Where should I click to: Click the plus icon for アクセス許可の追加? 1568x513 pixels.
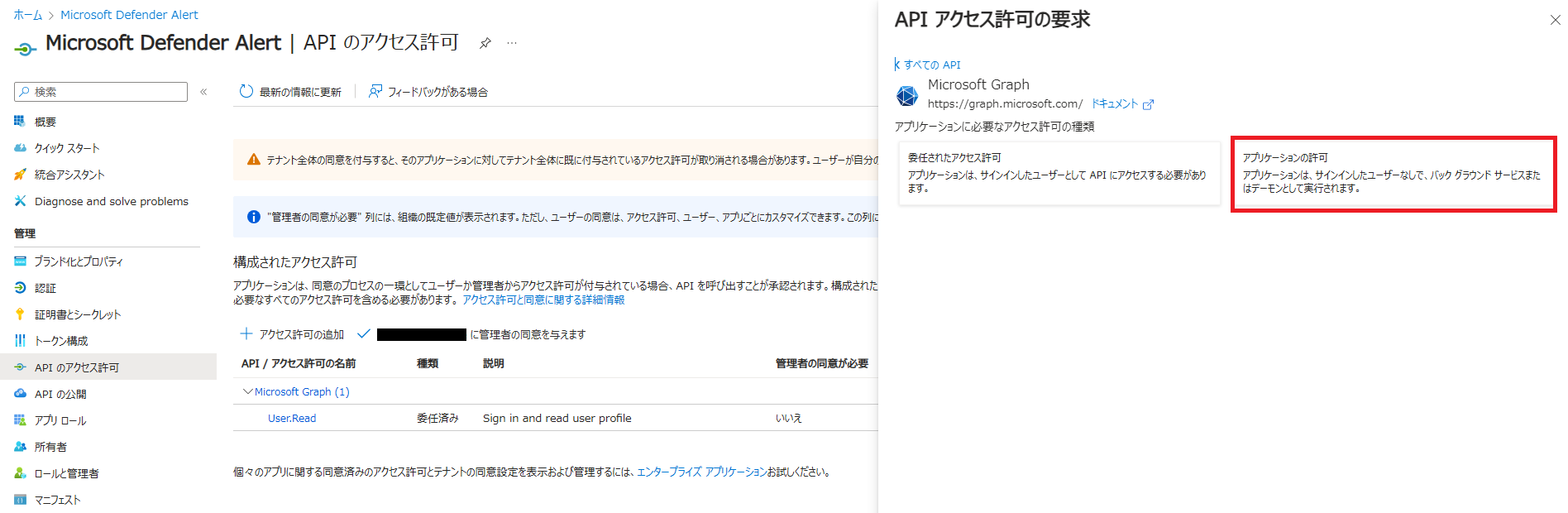click(x=246, y=333)
